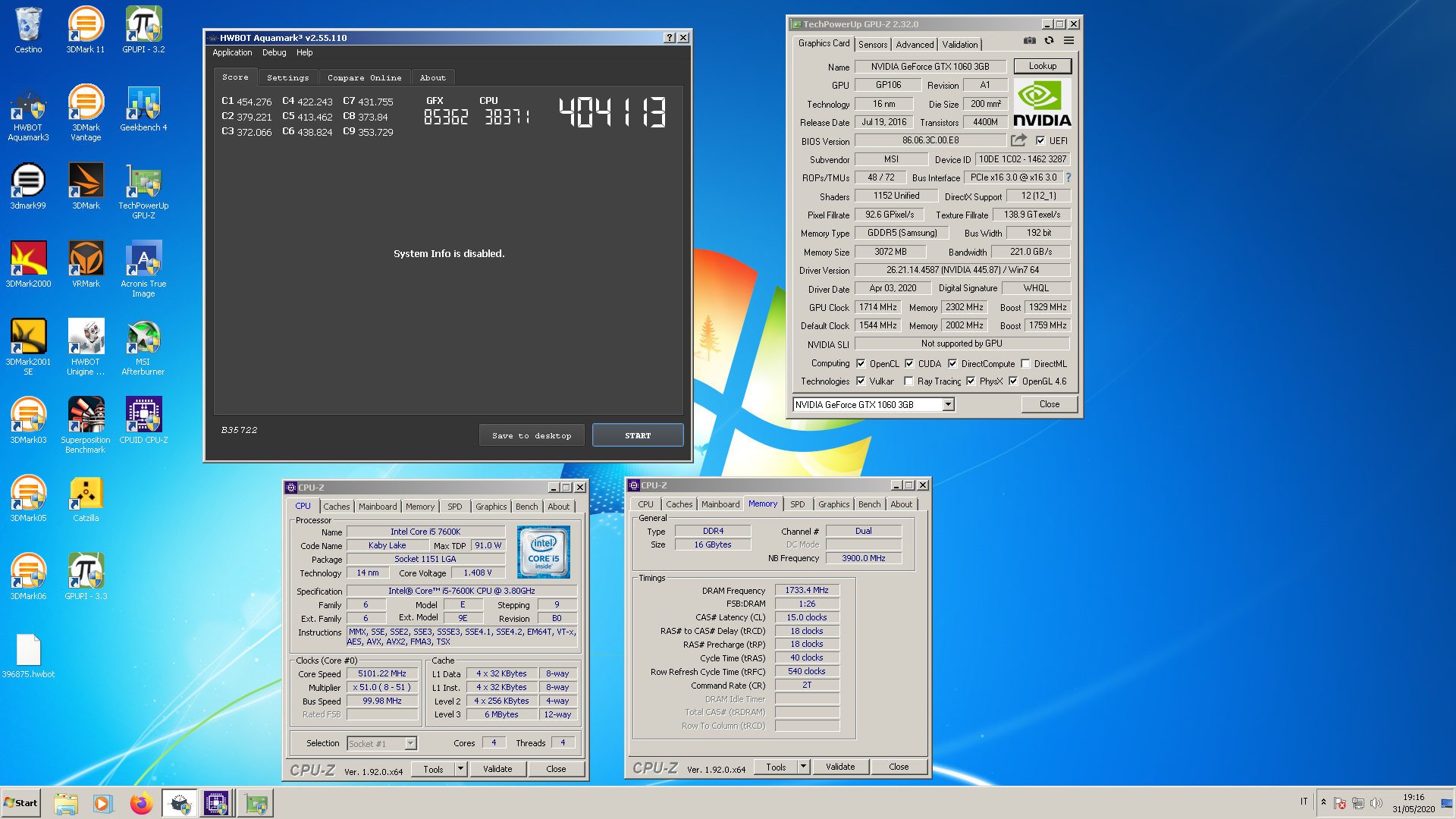The image size is (1456, 819).
Task: Click Close button in GPU-Z
Action: pos(1050,404)
